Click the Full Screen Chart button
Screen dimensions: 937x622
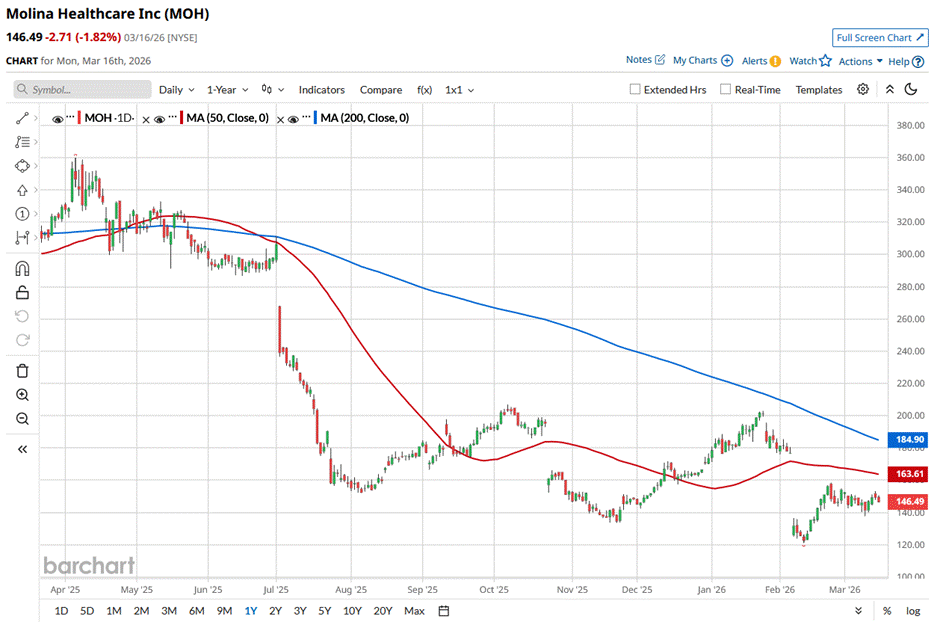click(879, 38)
